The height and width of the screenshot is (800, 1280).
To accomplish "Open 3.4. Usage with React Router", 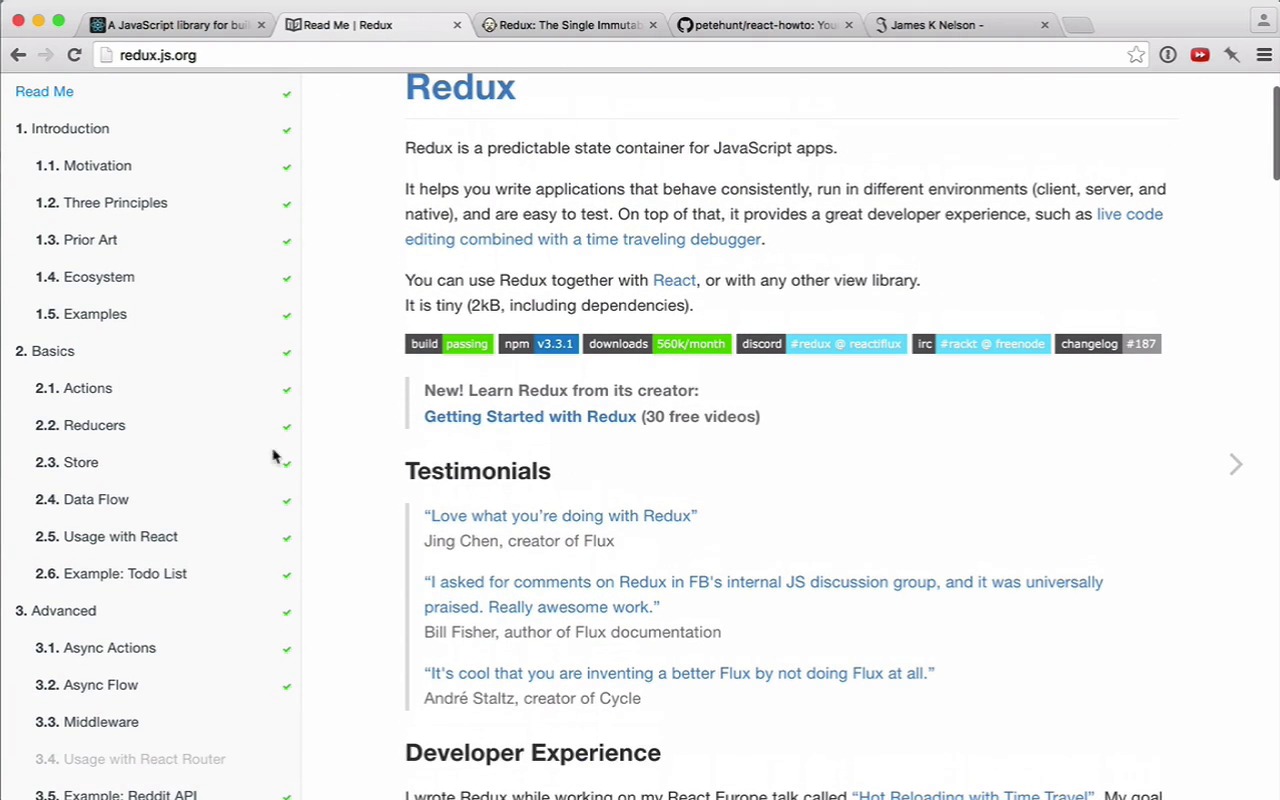I will pos(130,758).
